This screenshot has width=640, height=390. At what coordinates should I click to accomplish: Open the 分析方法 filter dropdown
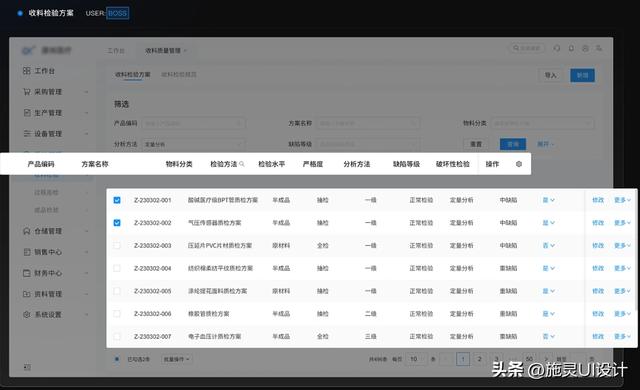pos(193,144)
